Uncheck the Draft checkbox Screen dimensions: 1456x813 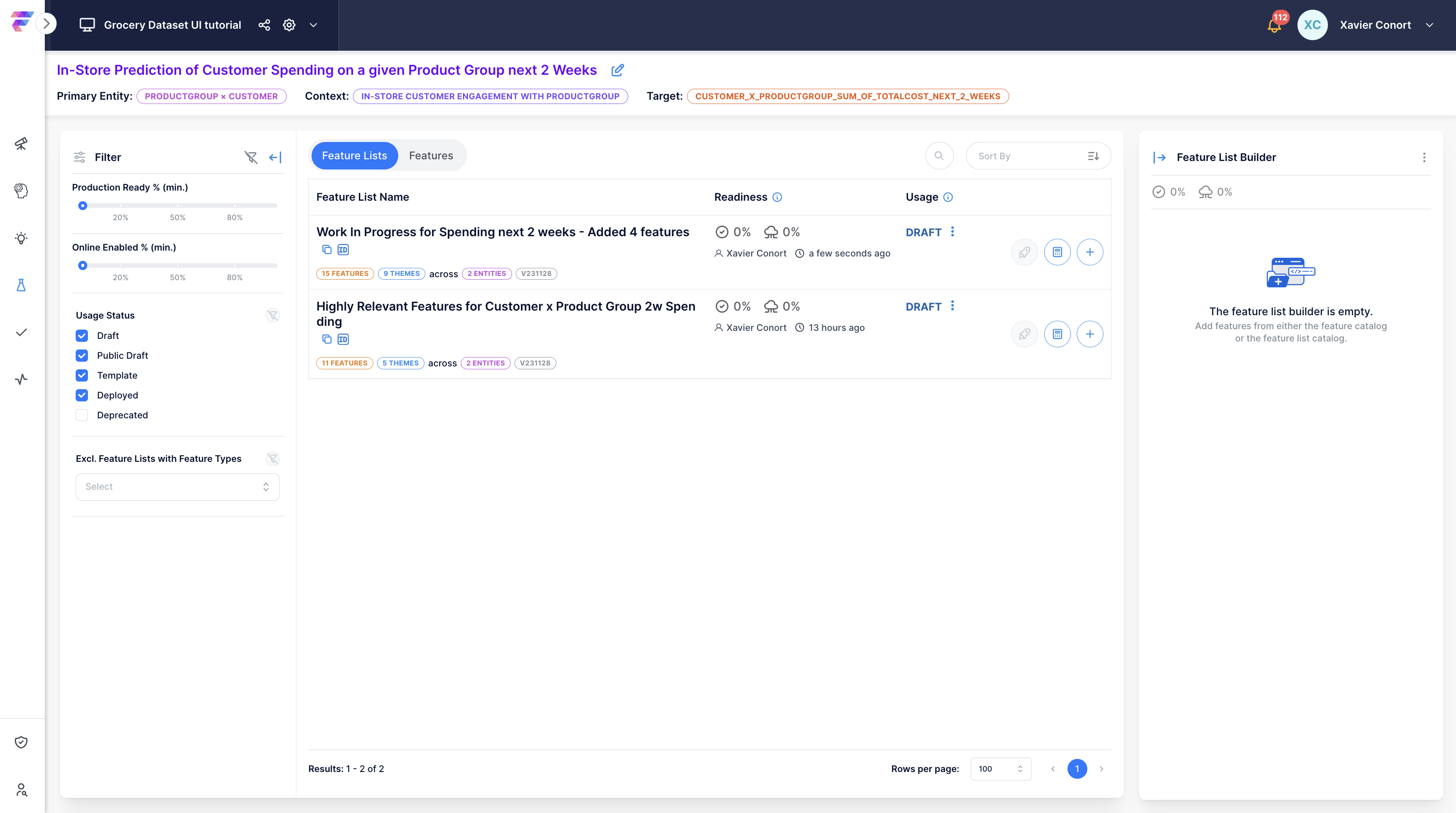(82, 336)
